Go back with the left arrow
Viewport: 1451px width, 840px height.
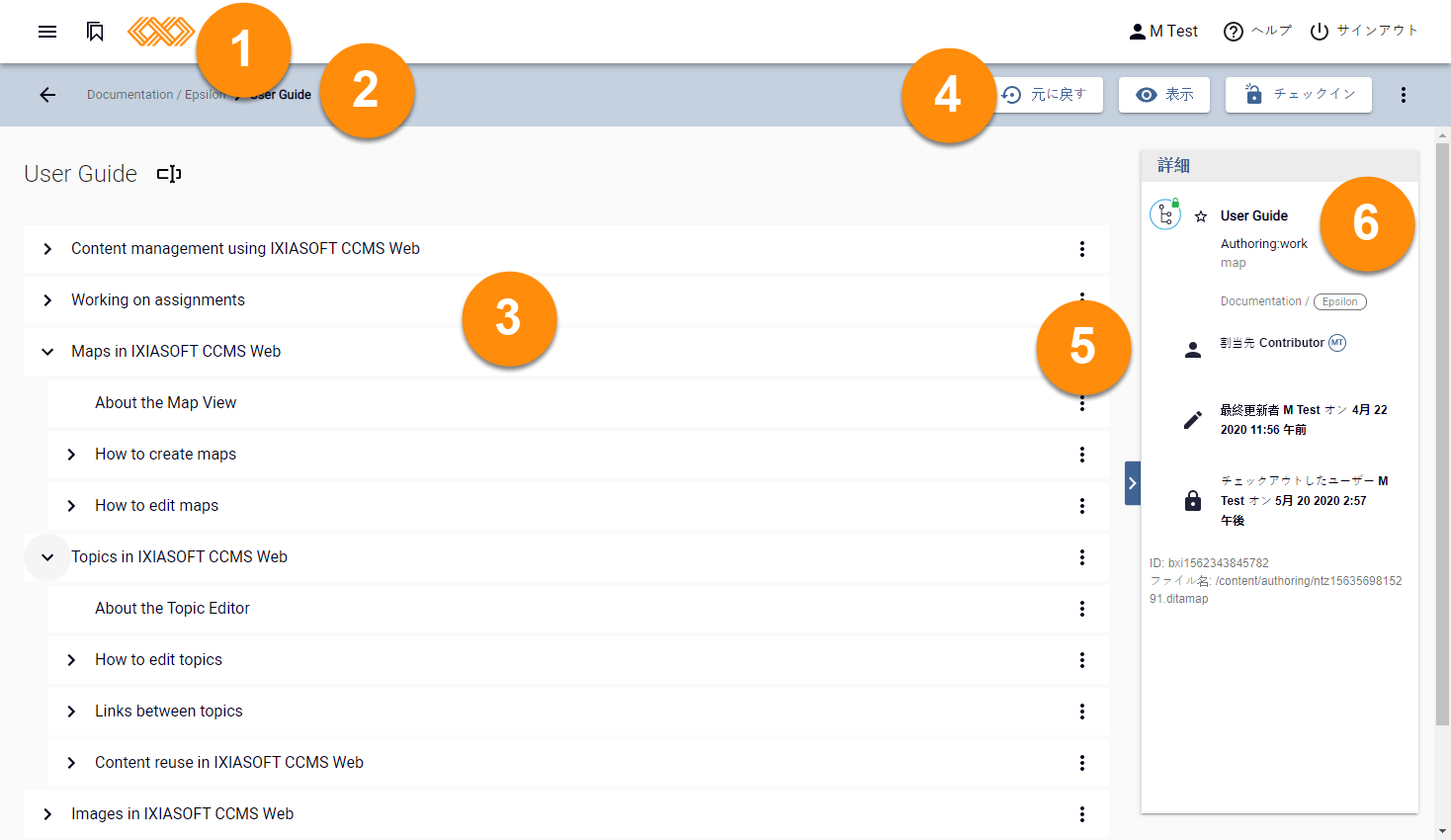click(x=47, y=95)
